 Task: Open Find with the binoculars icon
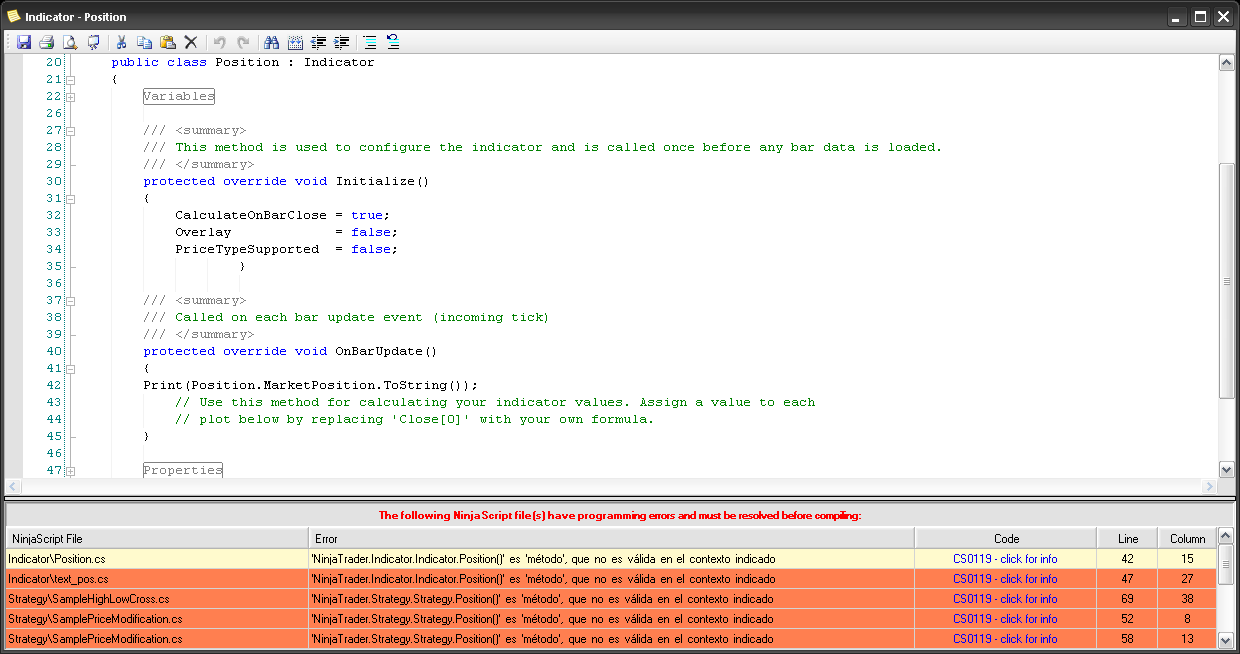[x=271, y=42]
